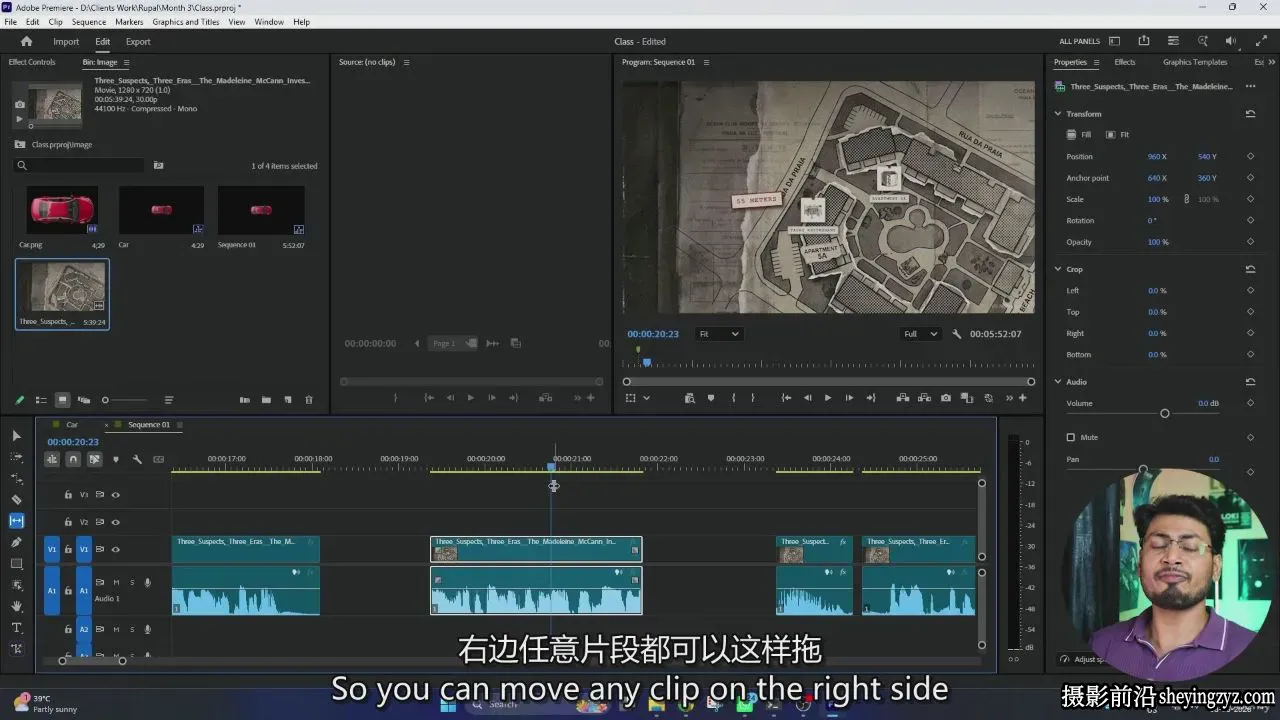Switch to the Effects panel tab
Screen dimensions: 1280x720
pyautogui.click(x=1125, y=62)
